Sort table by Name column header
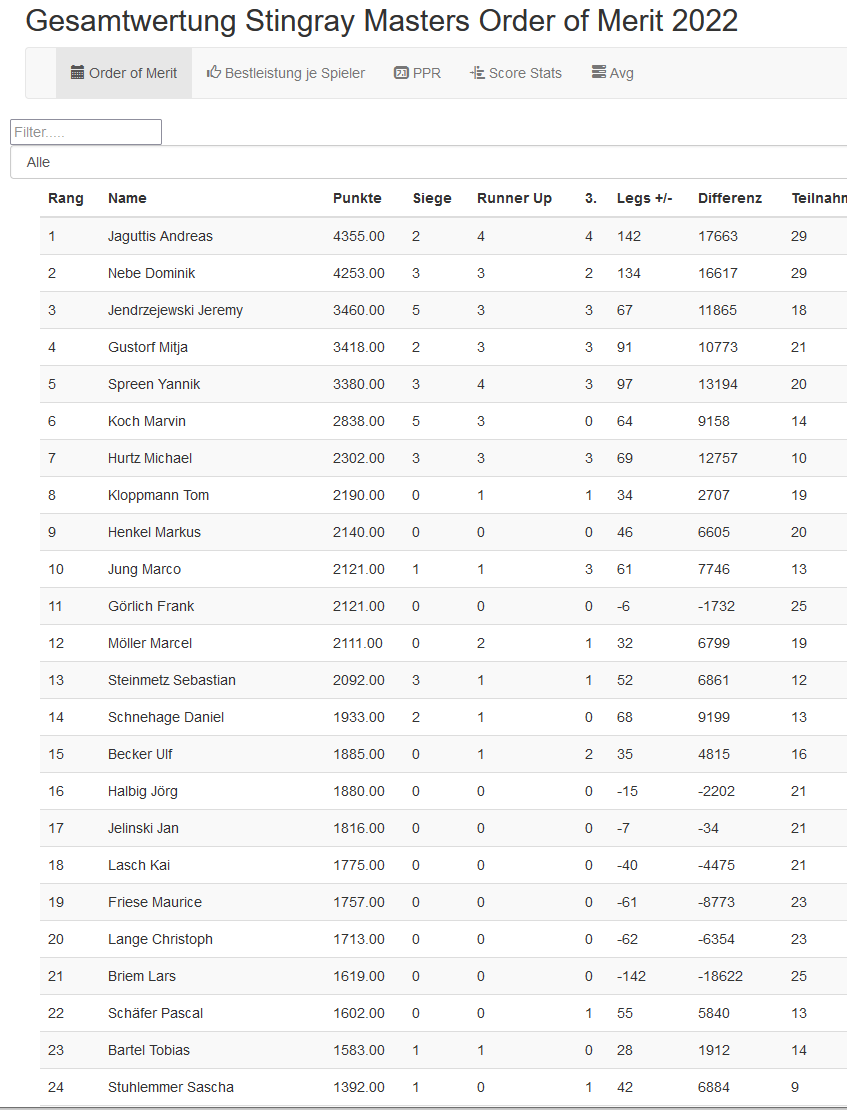The image size is (847, 1110). [127, 198]
